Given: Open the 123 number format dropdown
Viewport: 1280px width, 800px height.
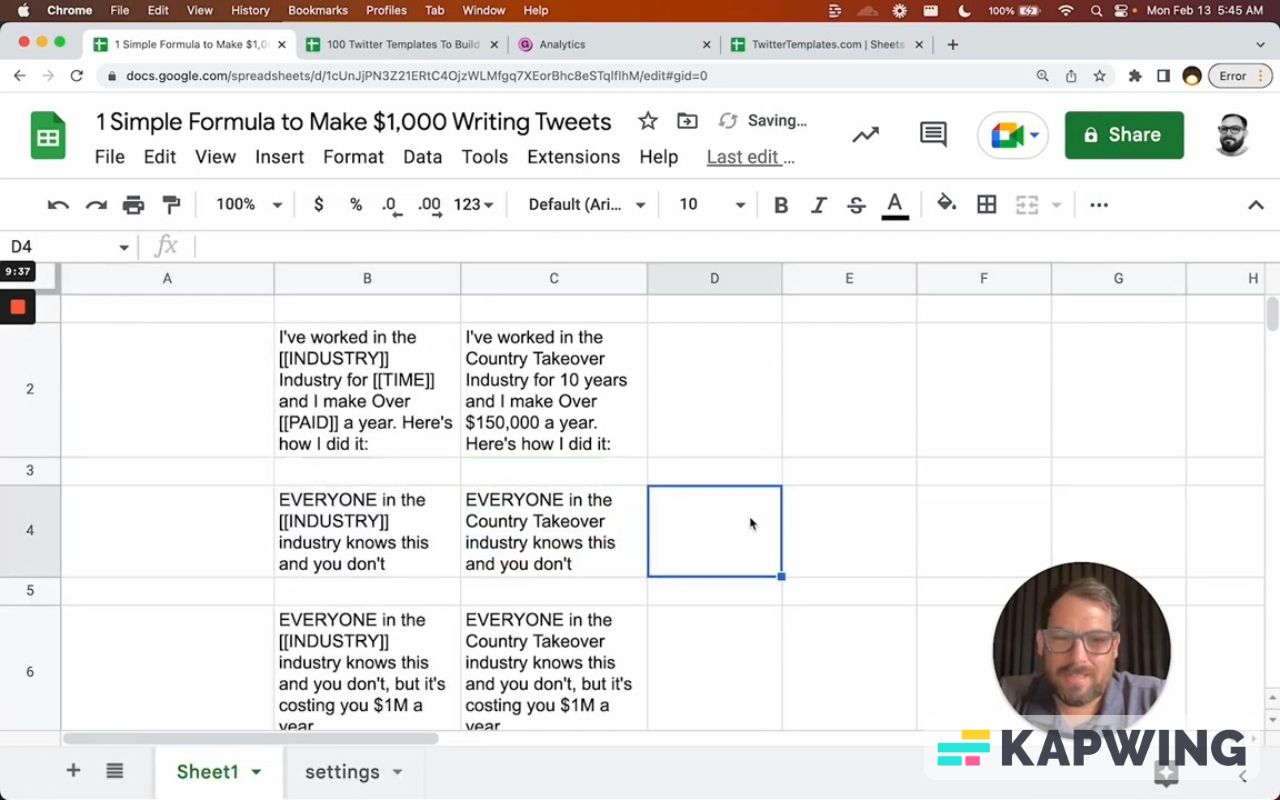Looking at the screenshot, I should [x=473, y=204].
